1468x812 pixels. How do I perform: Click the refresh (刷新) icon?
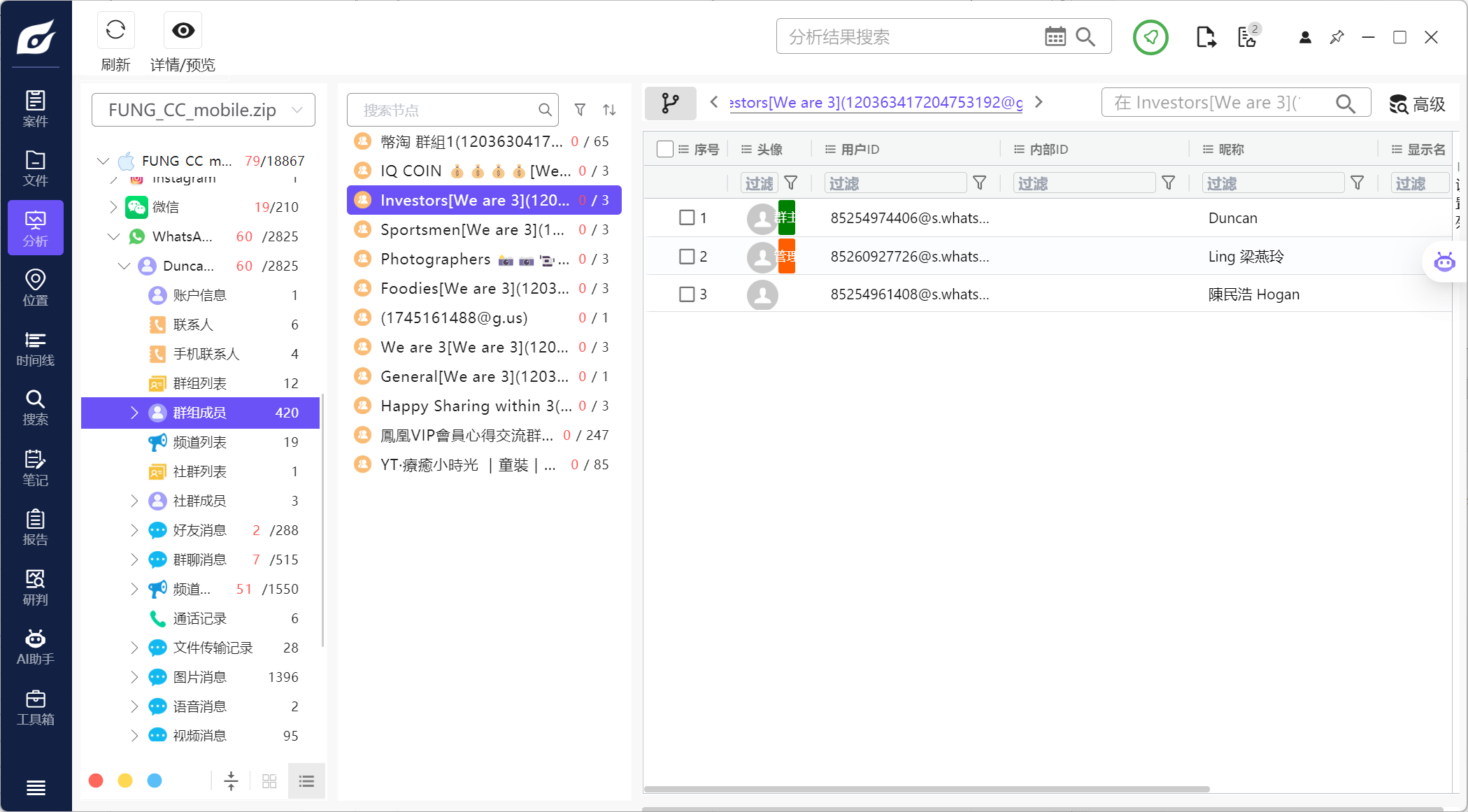click(115, 30)
